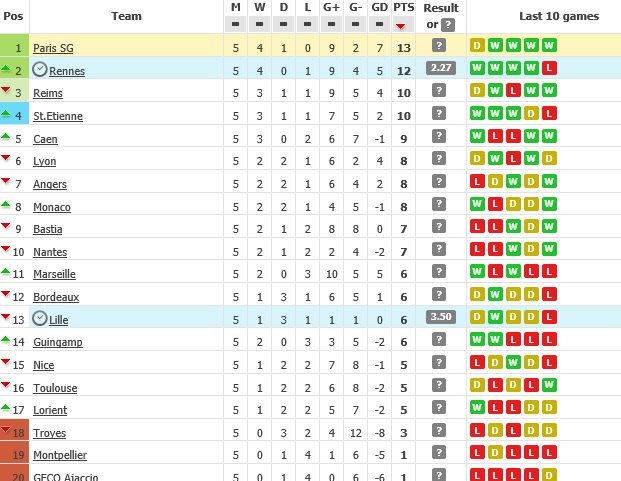Click the red L badge in Rennes row

(x=549, y=69)
